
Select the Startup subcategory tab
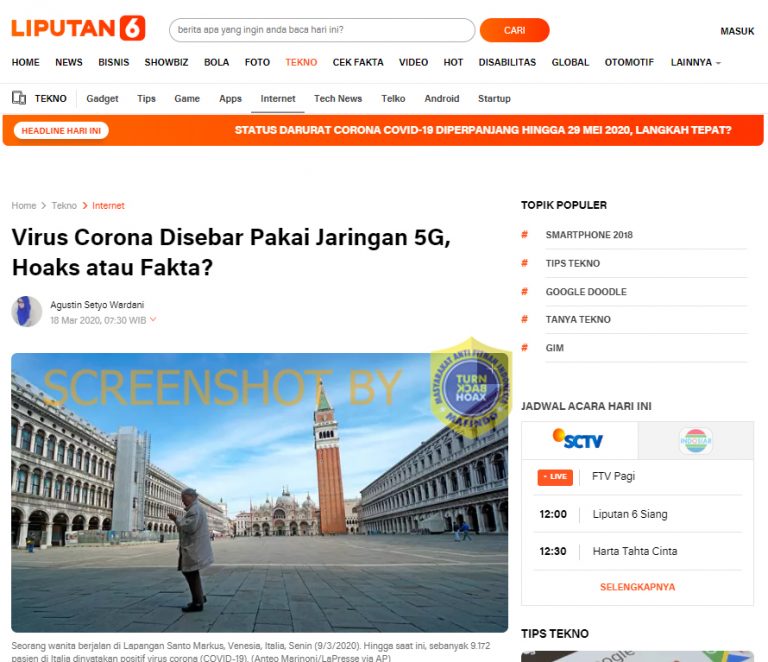point(494,98)
